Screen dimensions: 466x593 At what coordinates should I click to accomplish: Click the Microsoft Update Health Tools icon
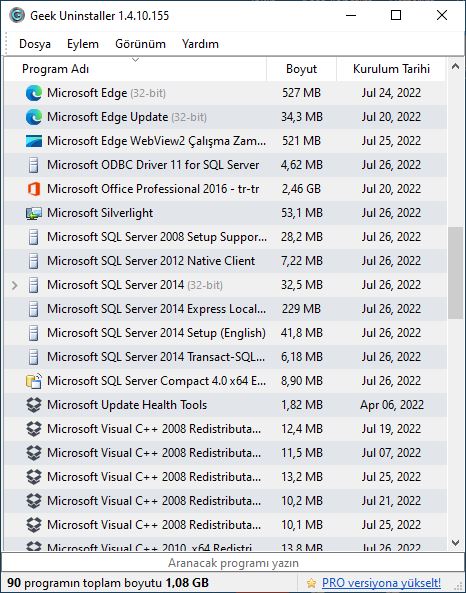[x=34, y=405]
